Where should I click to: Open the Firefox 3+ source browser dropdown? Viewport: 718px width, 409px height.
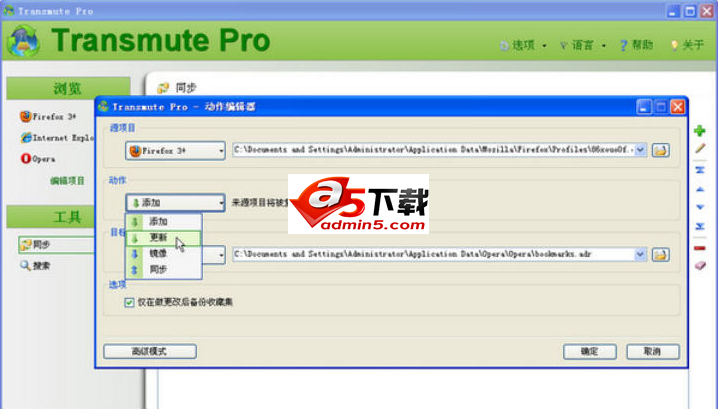(175, 151)
